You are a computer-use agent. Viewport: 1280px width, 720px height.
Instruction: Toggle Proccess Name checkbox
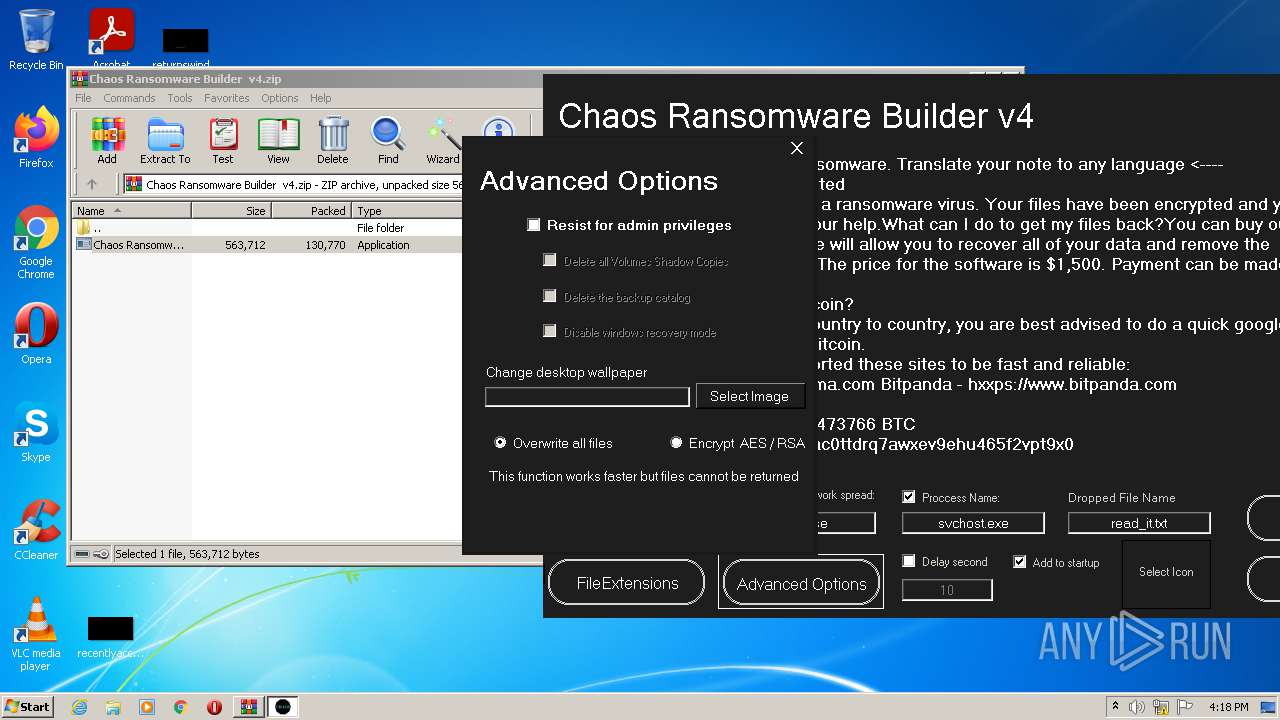coord(909,497)
